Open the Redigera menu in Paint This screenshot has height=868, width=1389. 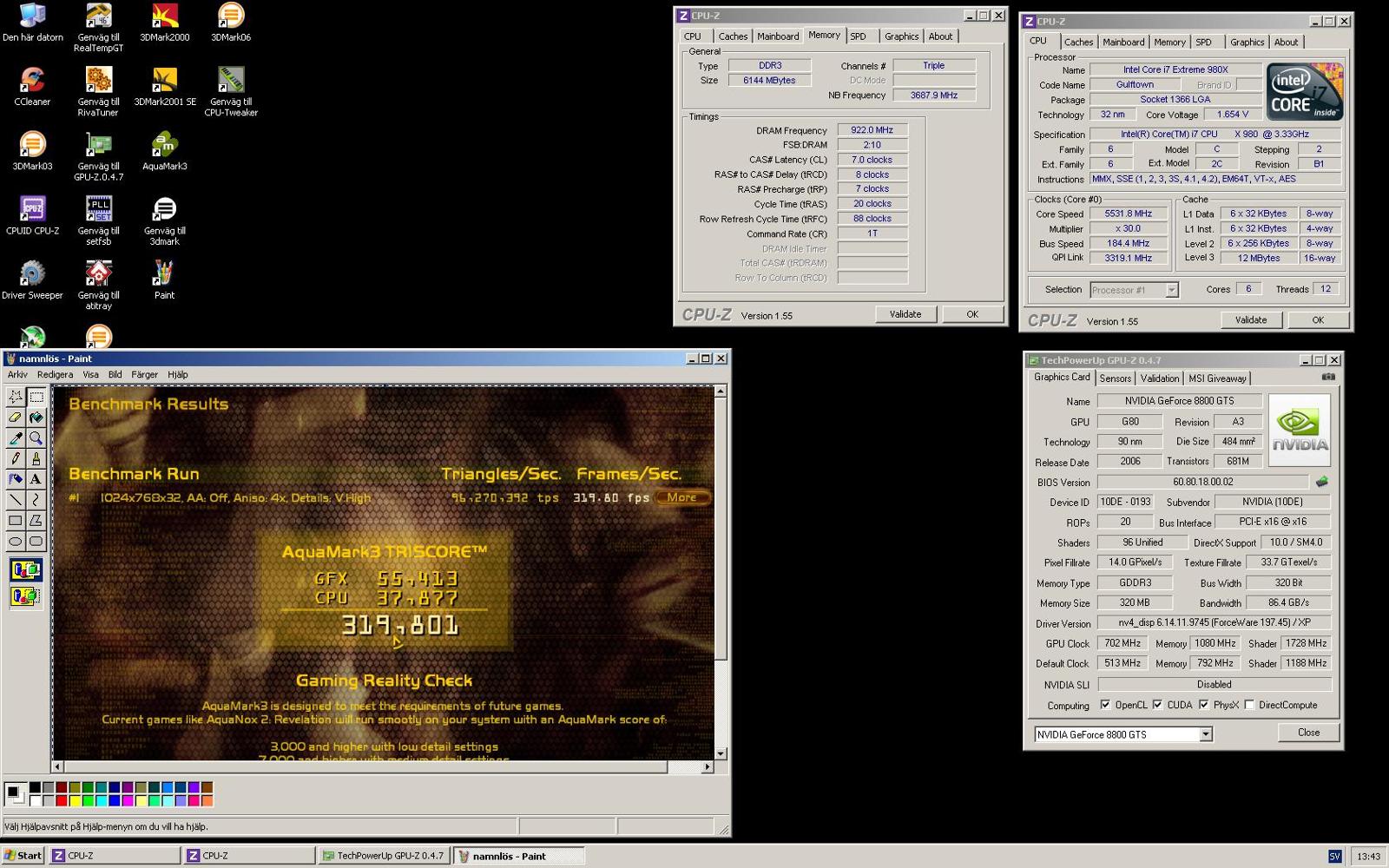pyautogui.click(x=55, y=374)
